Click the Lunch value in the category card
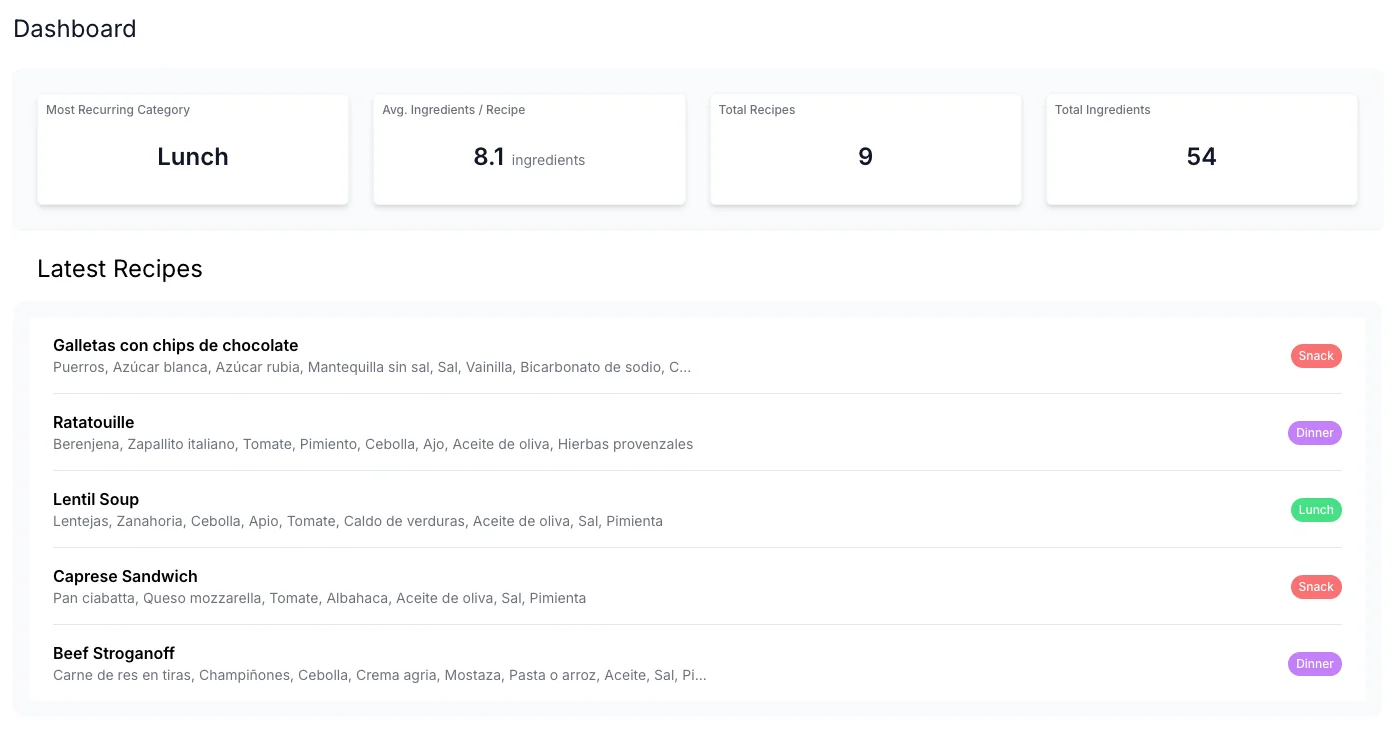The height and width of the screenshot is (742, 1400). point(192,157)
